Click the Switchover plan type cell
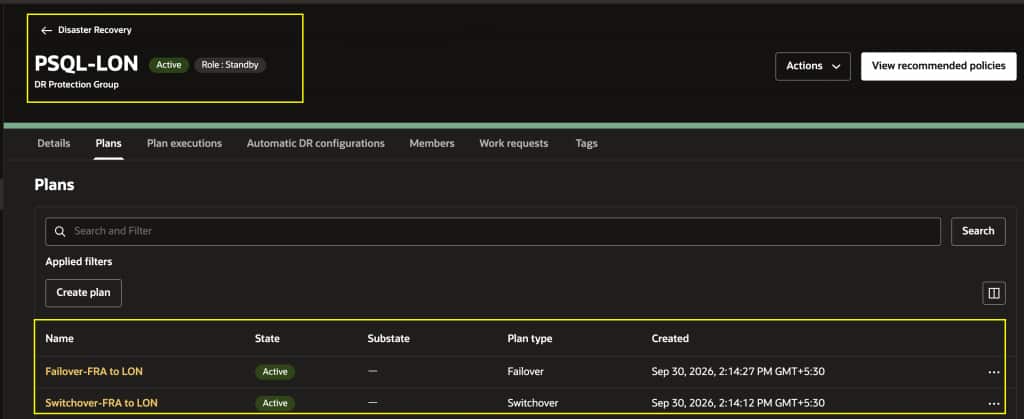Screen dimensions: 1024x419 [x=533, y=403]
